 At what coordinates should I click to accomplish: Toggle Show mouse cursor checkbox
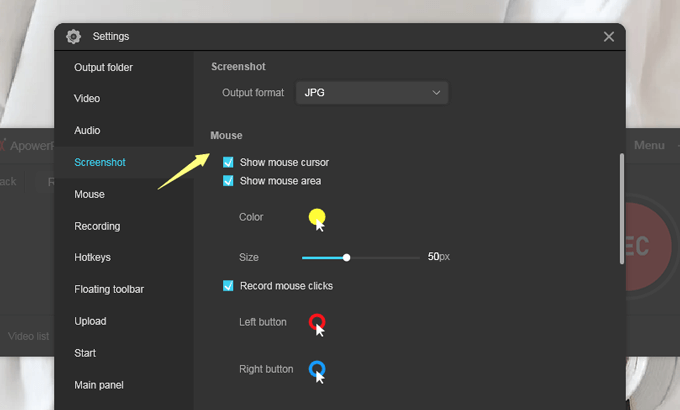point(229,162)
